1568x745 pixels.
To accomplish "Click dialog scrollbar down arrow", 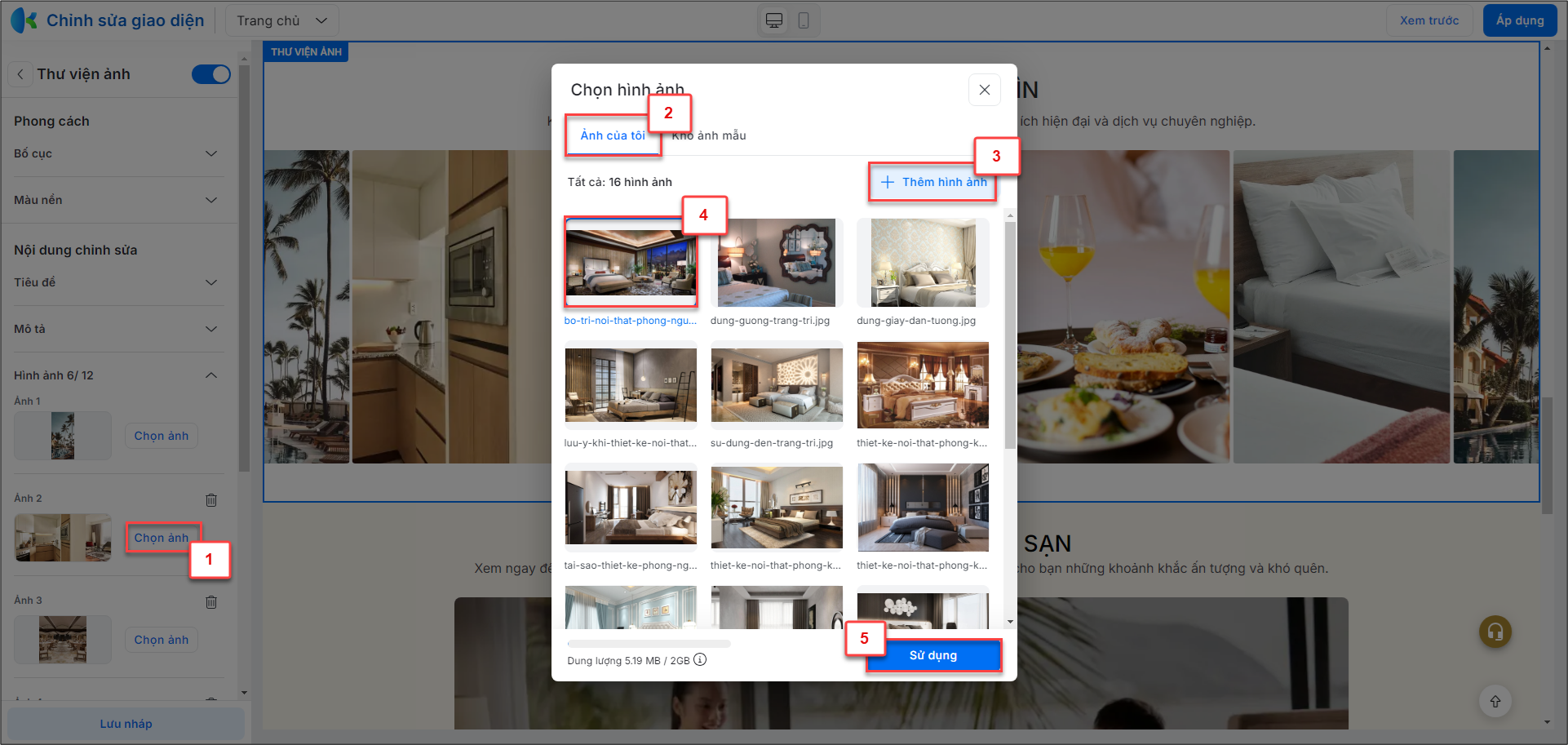I will [x=1010, y=622].
